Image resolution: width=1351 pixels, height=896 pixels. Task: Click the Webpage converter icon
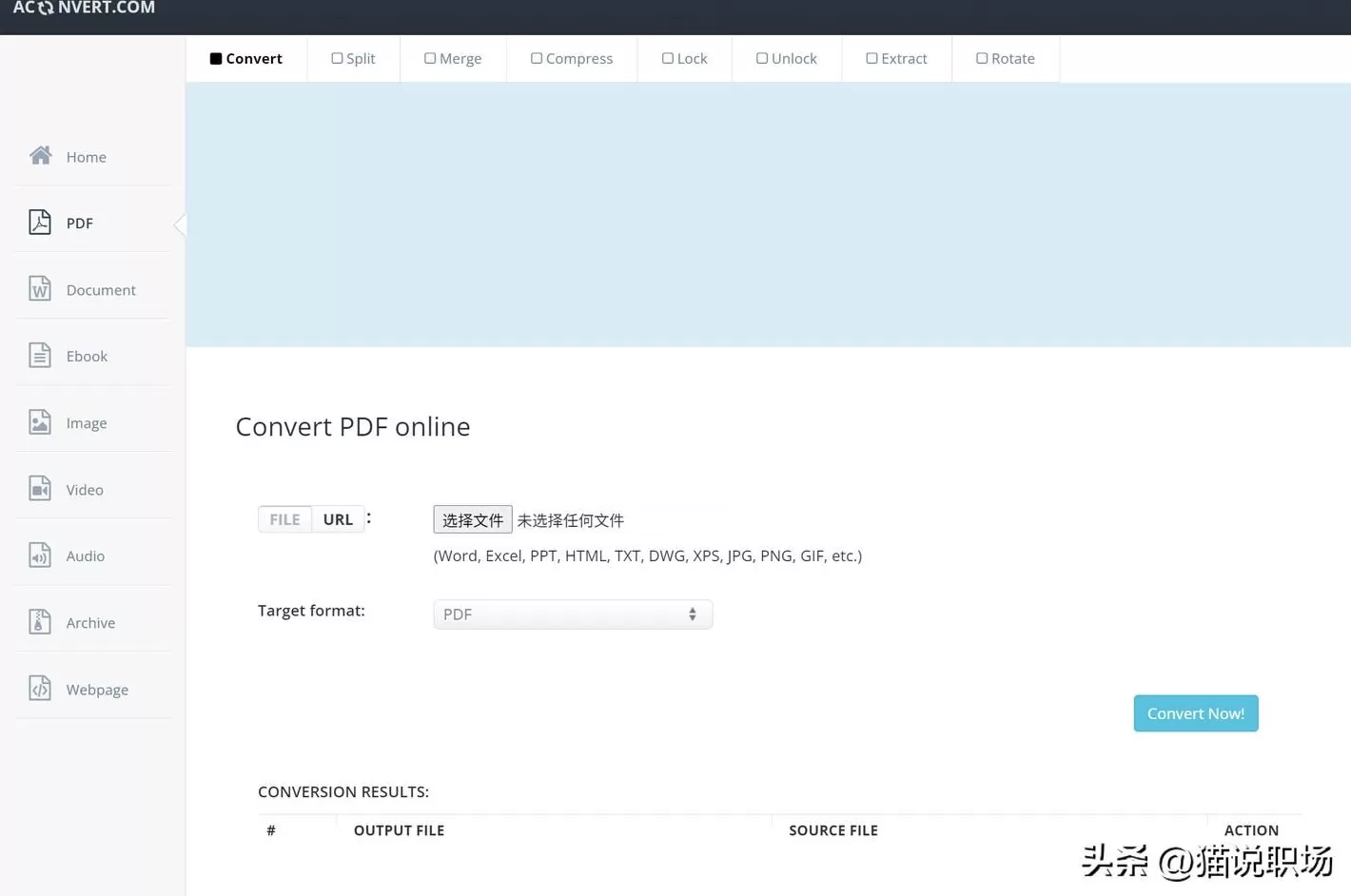pyautogui.click(x=40, y=688)
